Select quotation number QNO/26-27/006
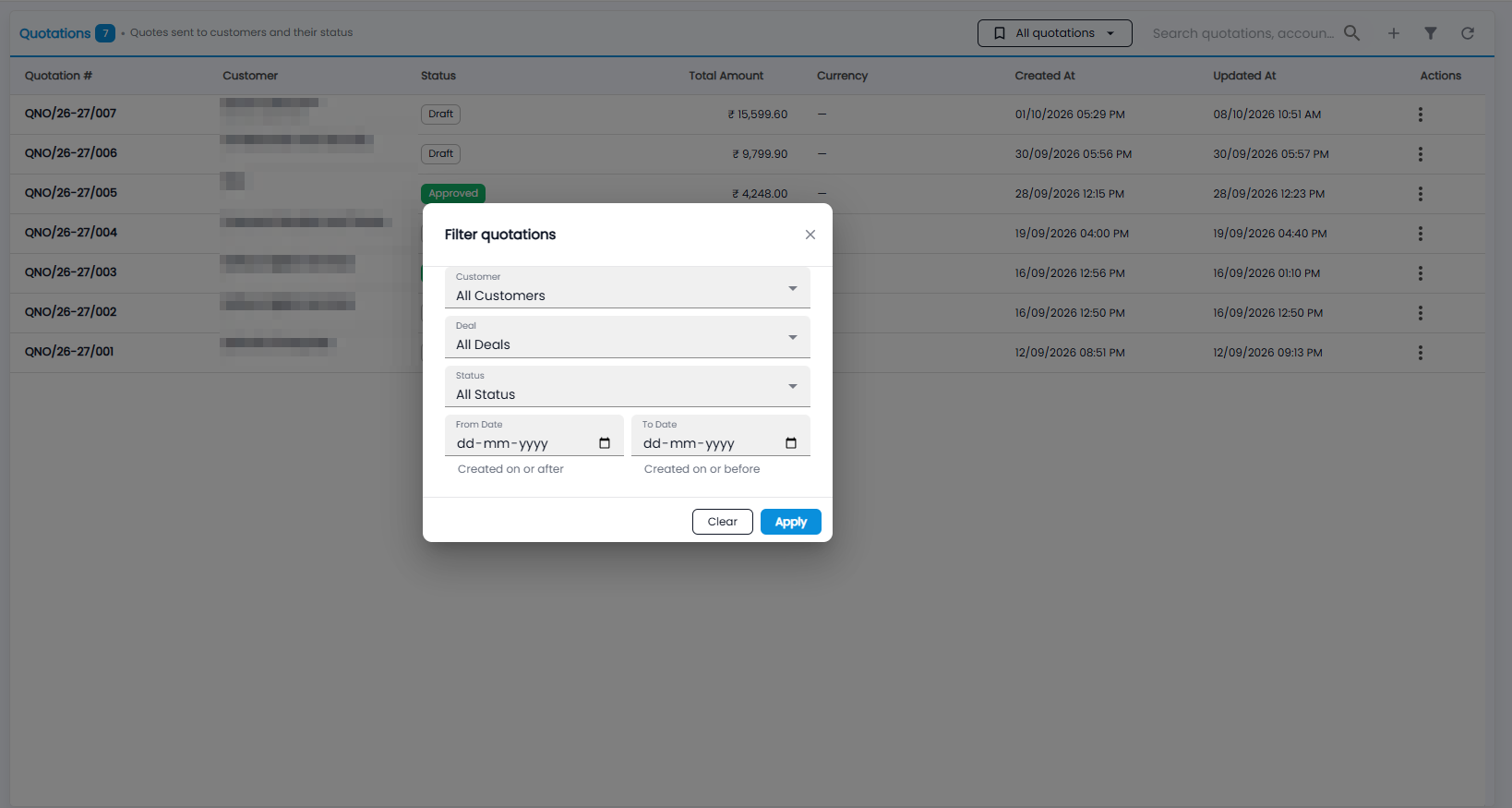The height and width of the screenshot is (808, 1512). click(x=71, y=153)
